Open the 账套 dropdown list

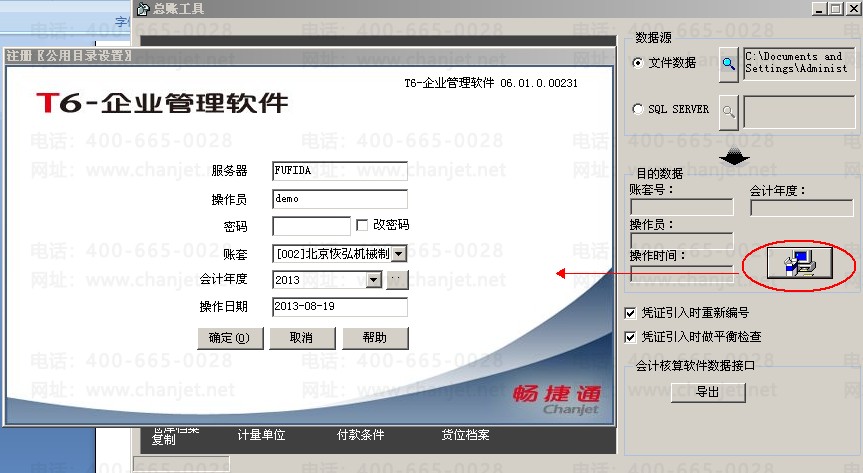[400, 254]
